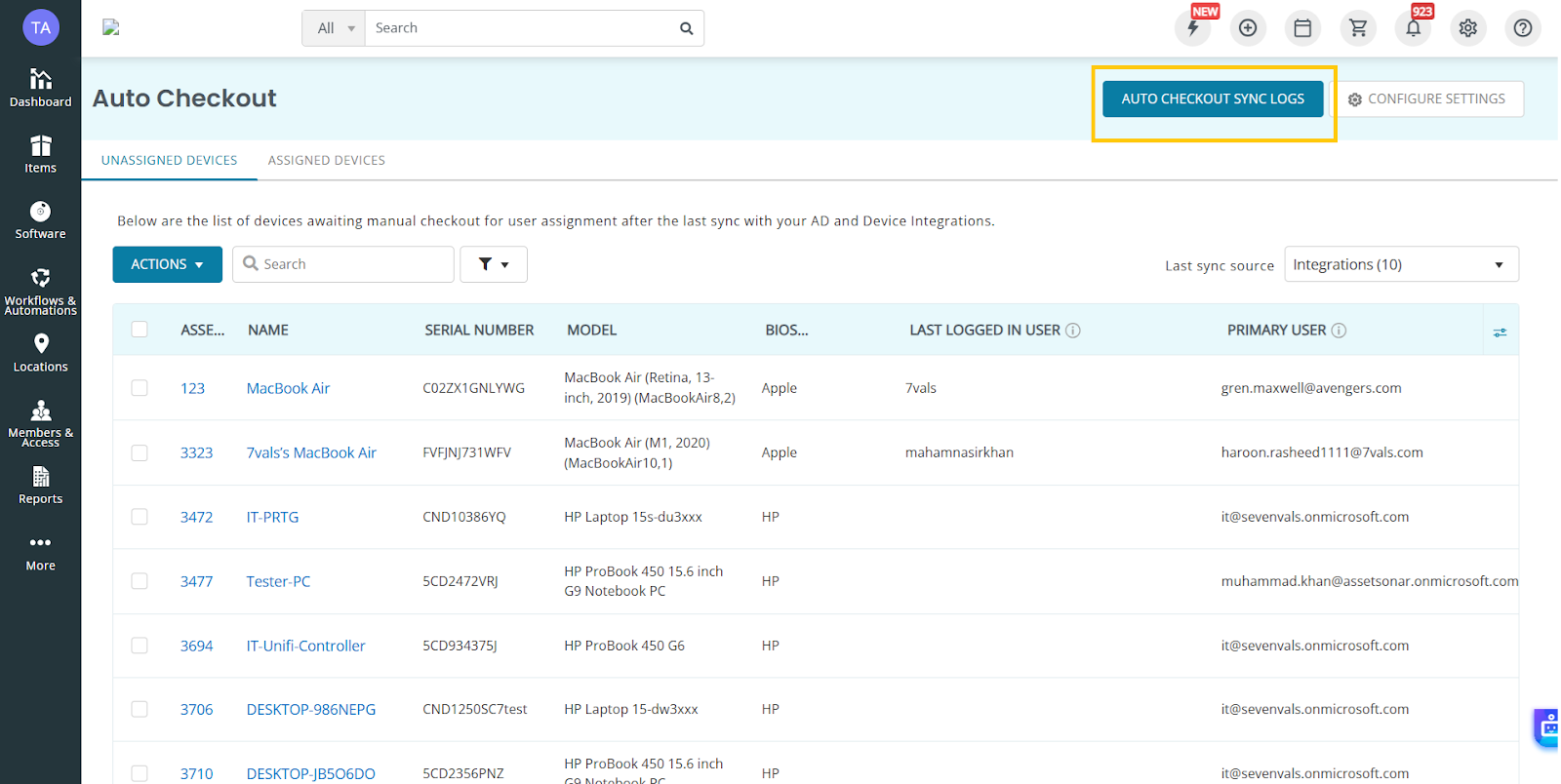This screenshot has height=784, width=1561.
Task: Open IT-Unifi-Controller device link
Action: point(305,646)
